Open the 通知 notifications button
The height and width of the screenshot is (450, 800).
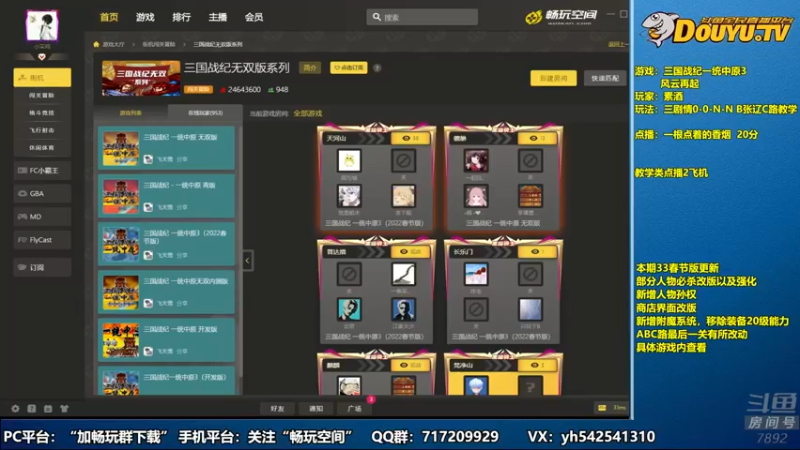coord(316,409)
